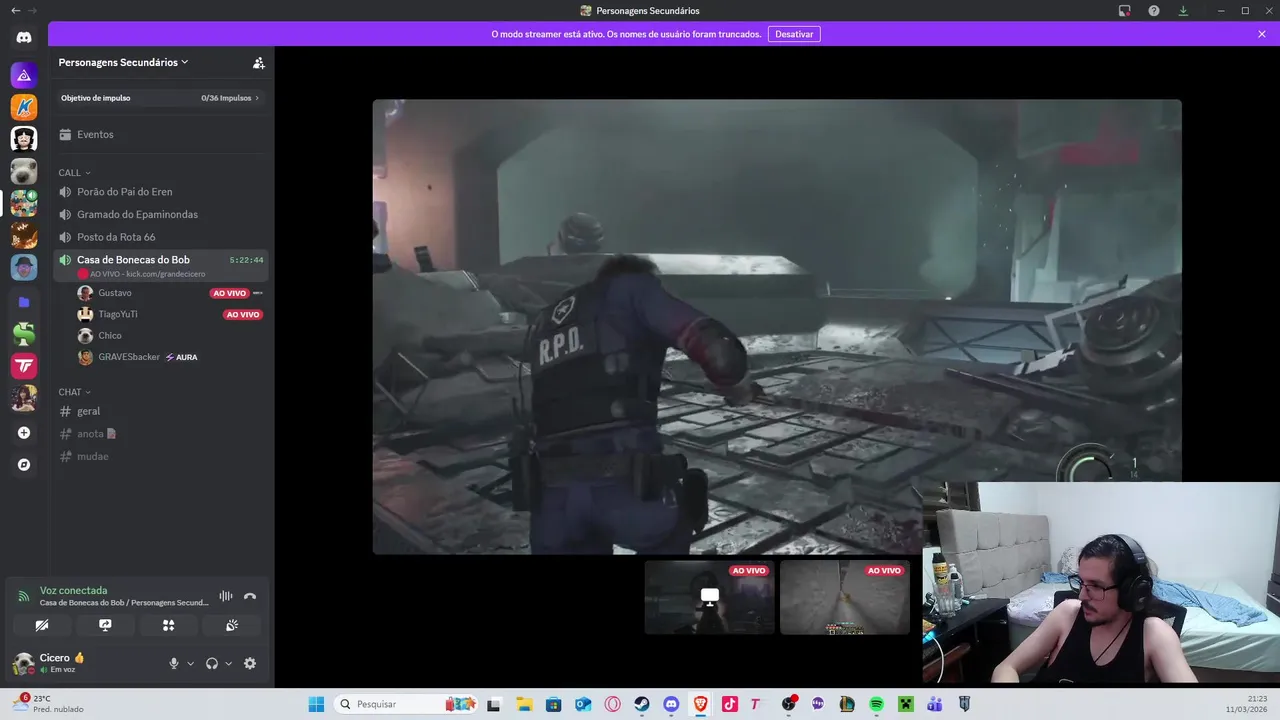1280x720 pixels.
Task: Open the first AO VIVO stream thumbnail
Action: pos(709,597)
